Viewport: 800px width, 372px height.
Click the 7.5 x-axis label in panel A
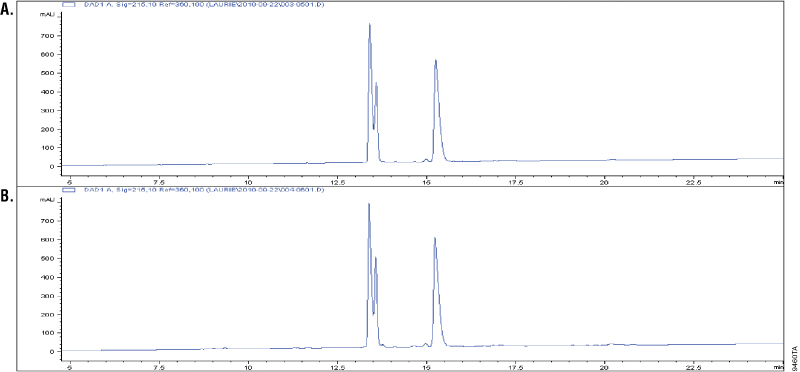pyautogui.click(x=159, y=181)
